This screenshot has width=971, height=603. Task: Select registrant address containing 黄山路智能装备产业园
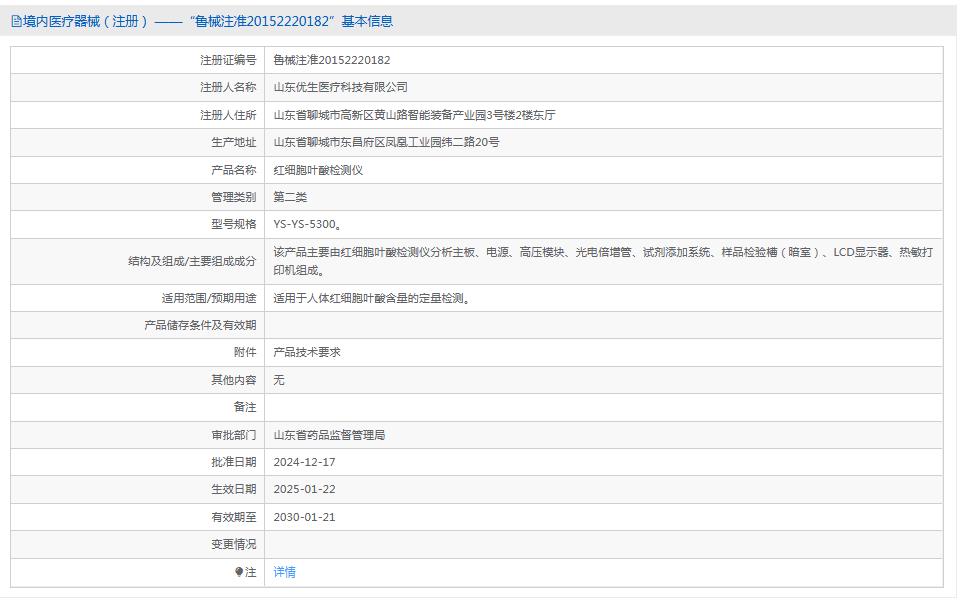click(x=414, y=115)
